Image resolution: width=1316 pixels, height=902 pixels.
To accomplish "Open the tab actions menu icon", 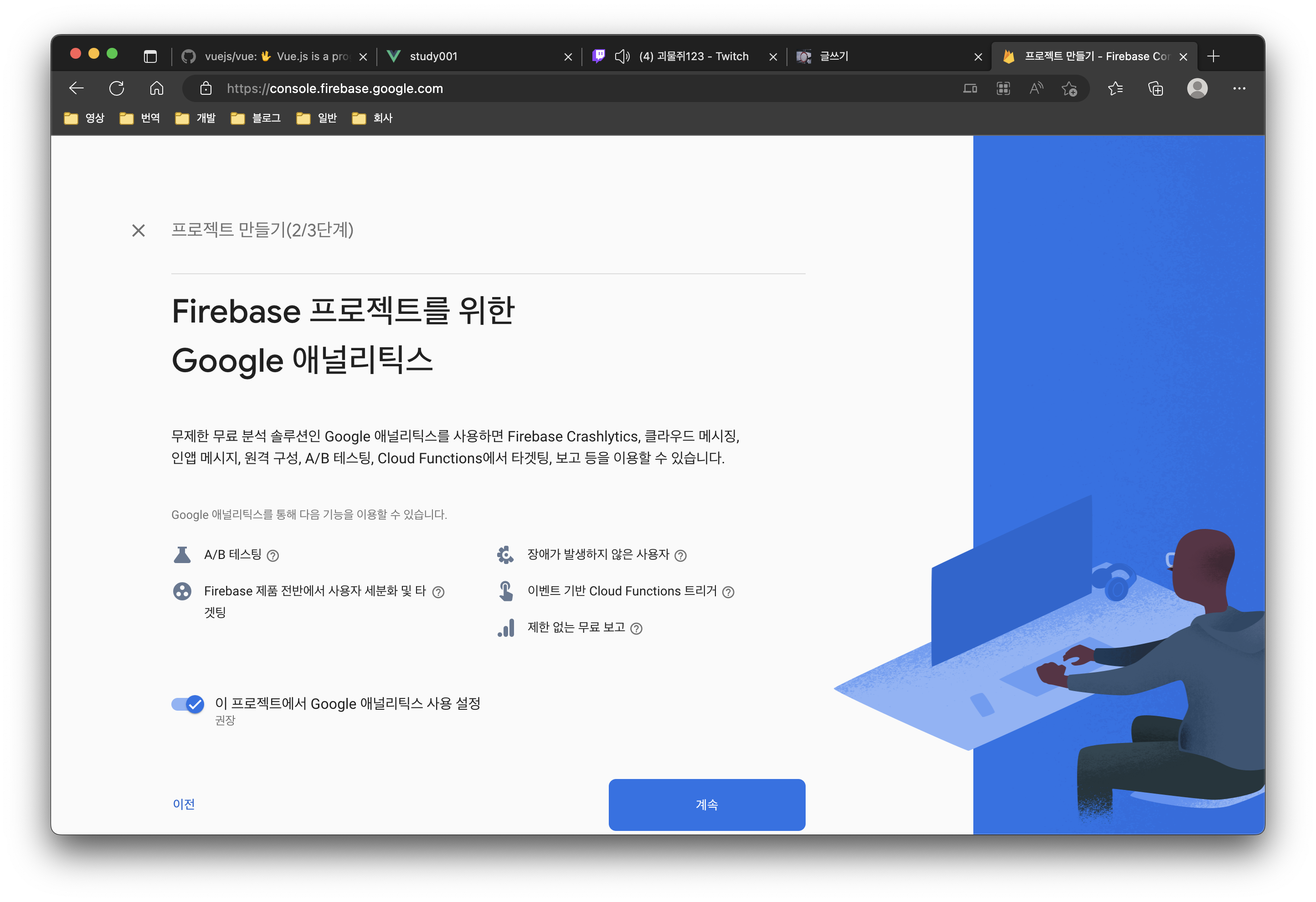I will [x=150, y=56].
